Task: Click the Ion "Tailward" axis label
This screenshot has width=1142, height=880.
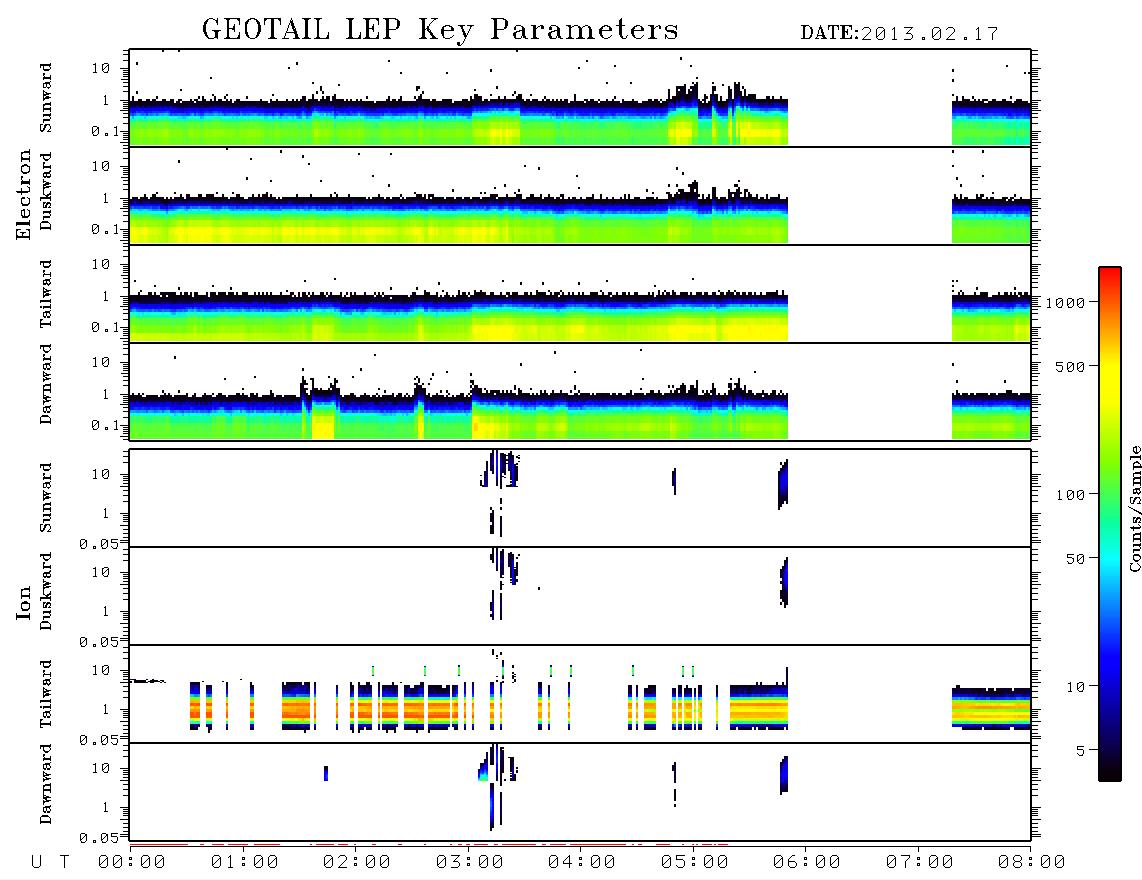Action: pyautogui.click(x=46, y=694)
